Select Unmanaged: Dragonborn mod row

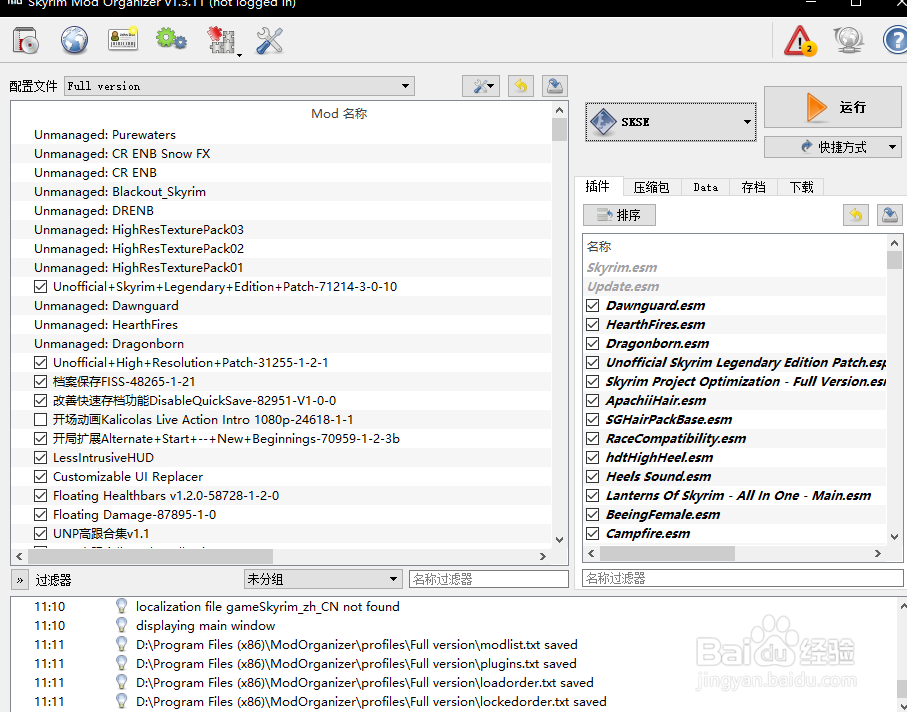tap(281, 344)
